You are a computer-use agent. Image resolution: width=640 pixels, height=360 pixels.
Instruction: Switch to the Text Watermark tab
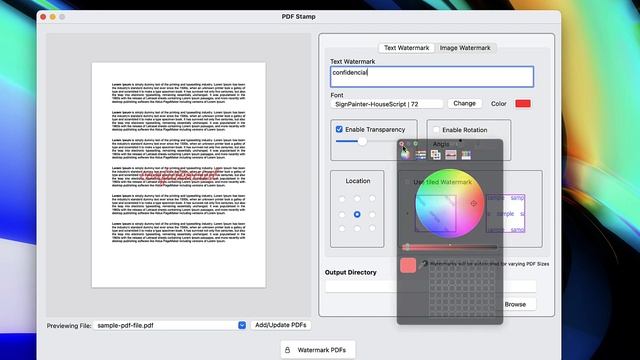[407, 48]
